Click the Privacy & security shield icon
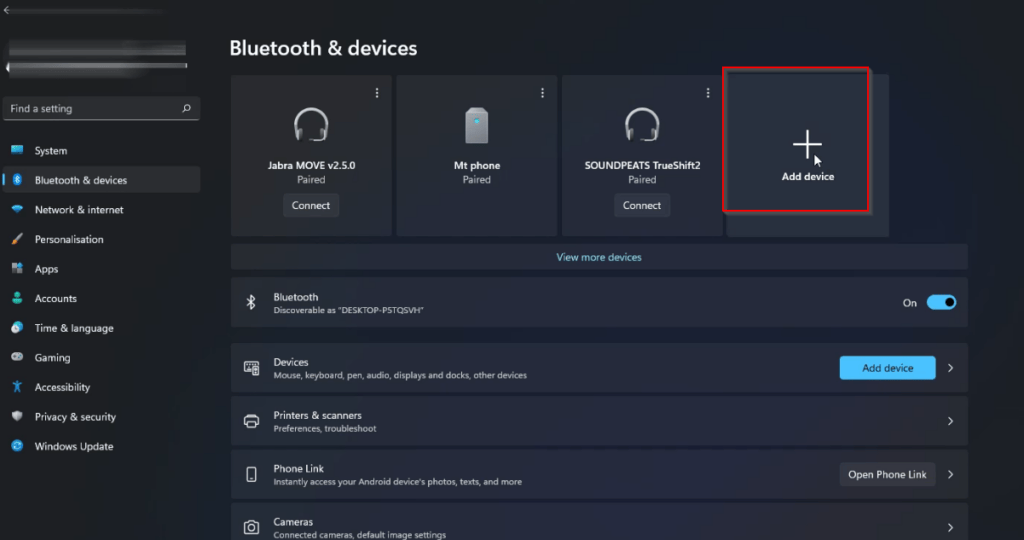This screenshot has height=540, width=1024. [x=17, y=416]
